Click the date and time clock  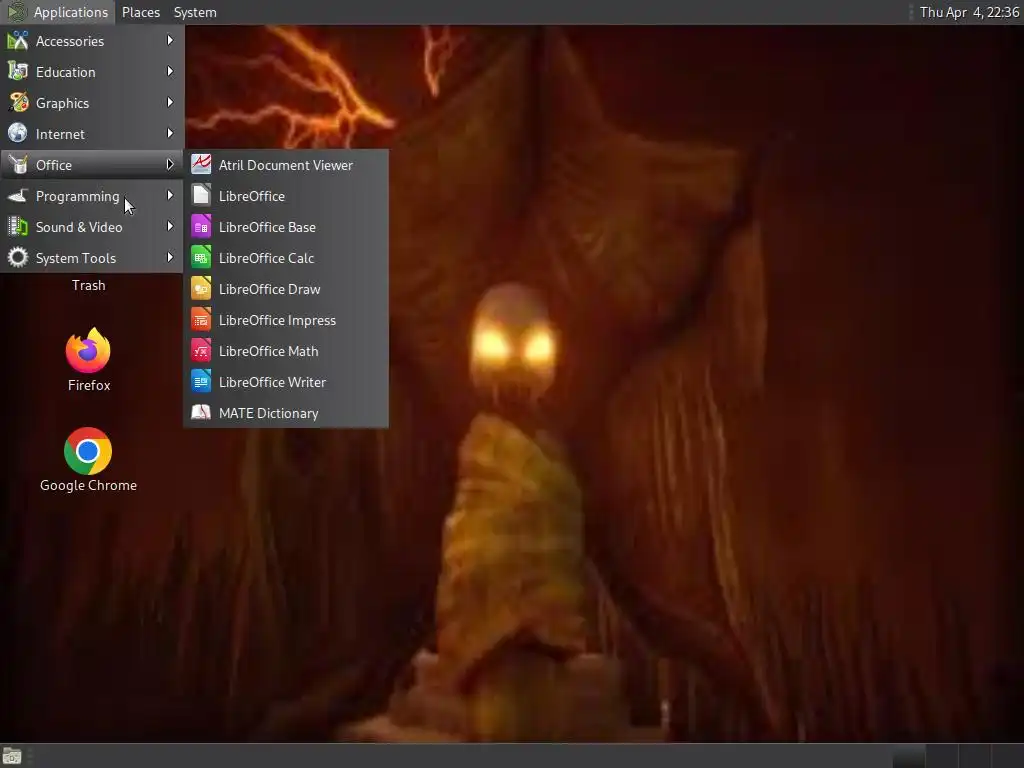click(x=968, y=12)
